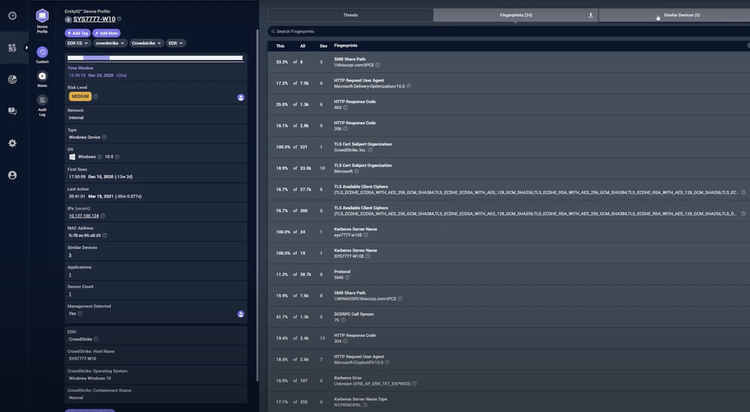Select the HTTP Response Code 304 row

[509, 338]
